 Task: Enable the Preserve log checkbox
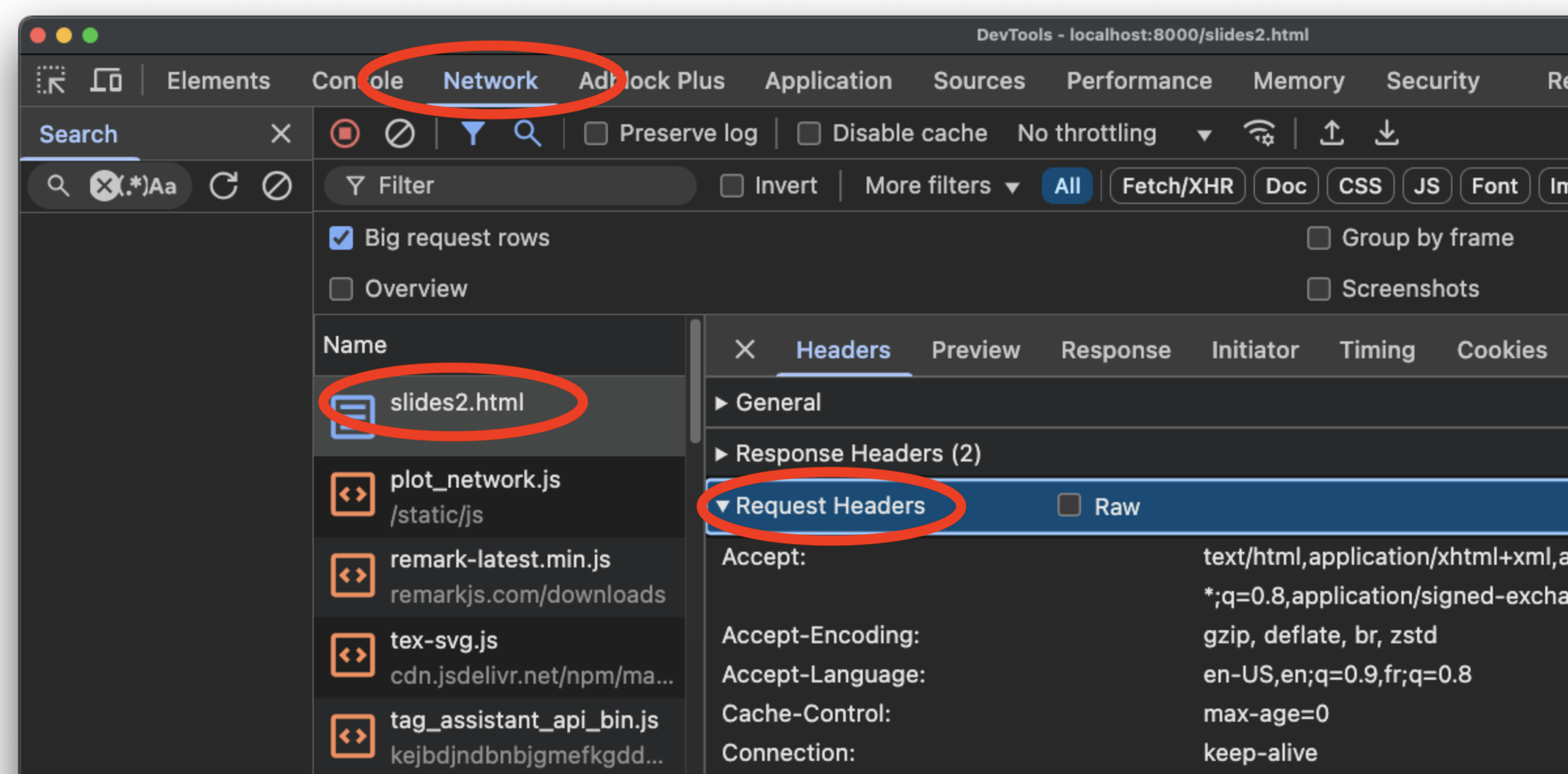pyautogui.click(x=595, y=133)
